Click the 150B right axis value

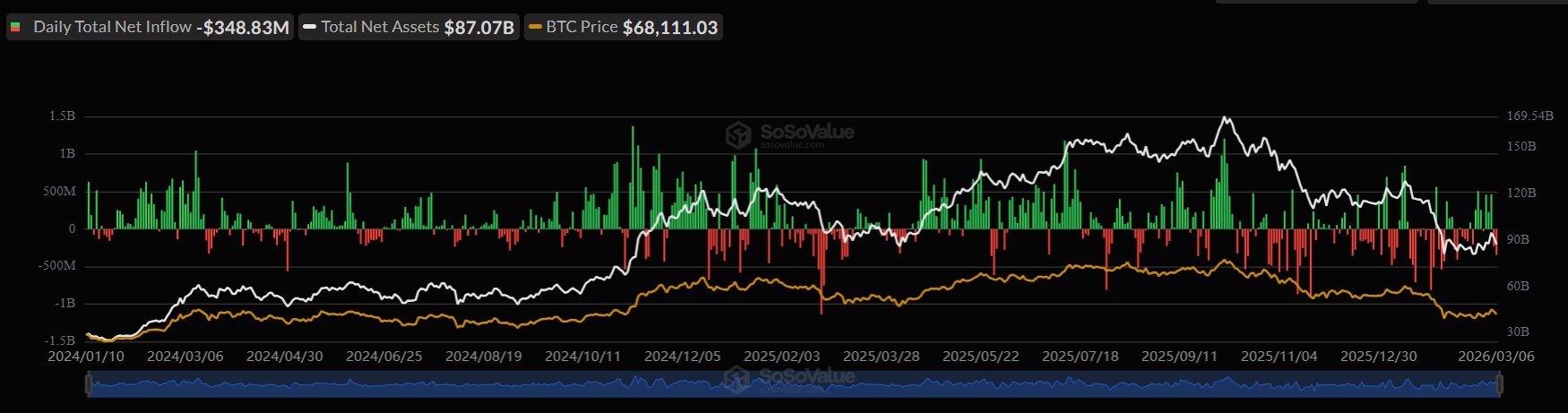coord(1521,146)
